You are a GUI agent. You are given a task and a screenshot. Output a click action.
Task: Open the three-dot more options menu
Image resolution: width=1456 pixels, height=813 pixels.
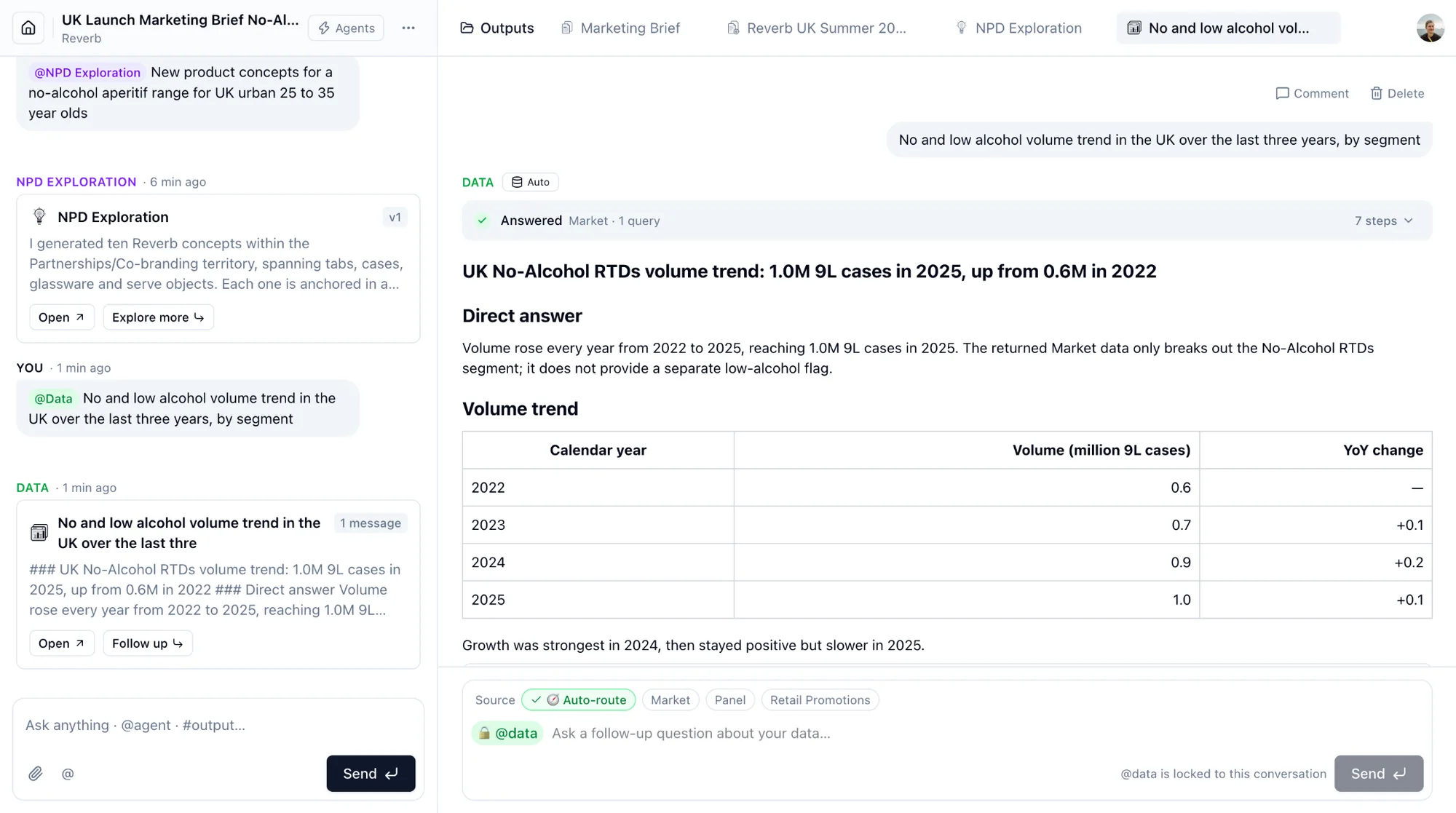pyautogui.click(x=408, y=28)
